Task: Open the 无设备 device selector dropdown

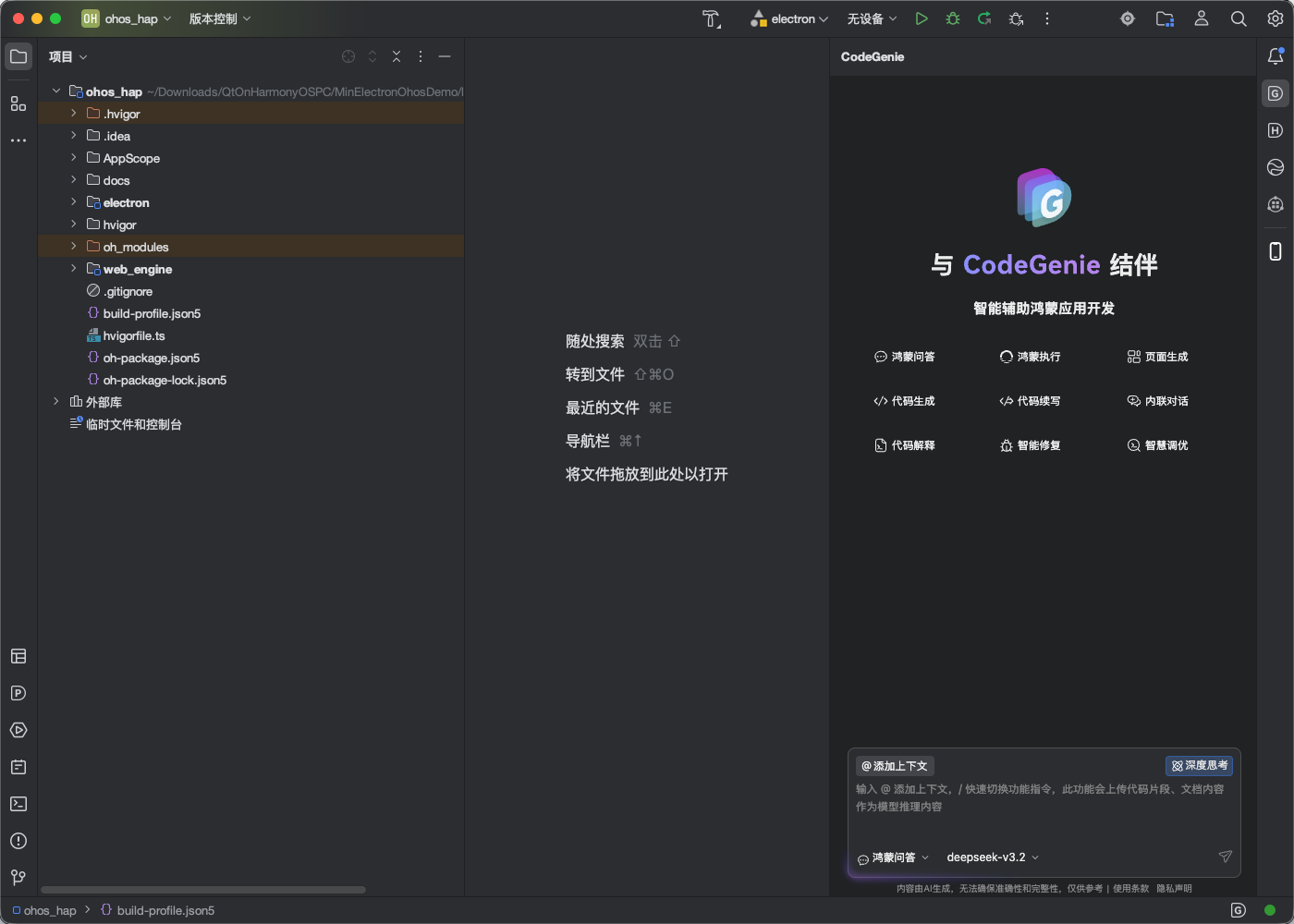Action: (x=872, y=18)
